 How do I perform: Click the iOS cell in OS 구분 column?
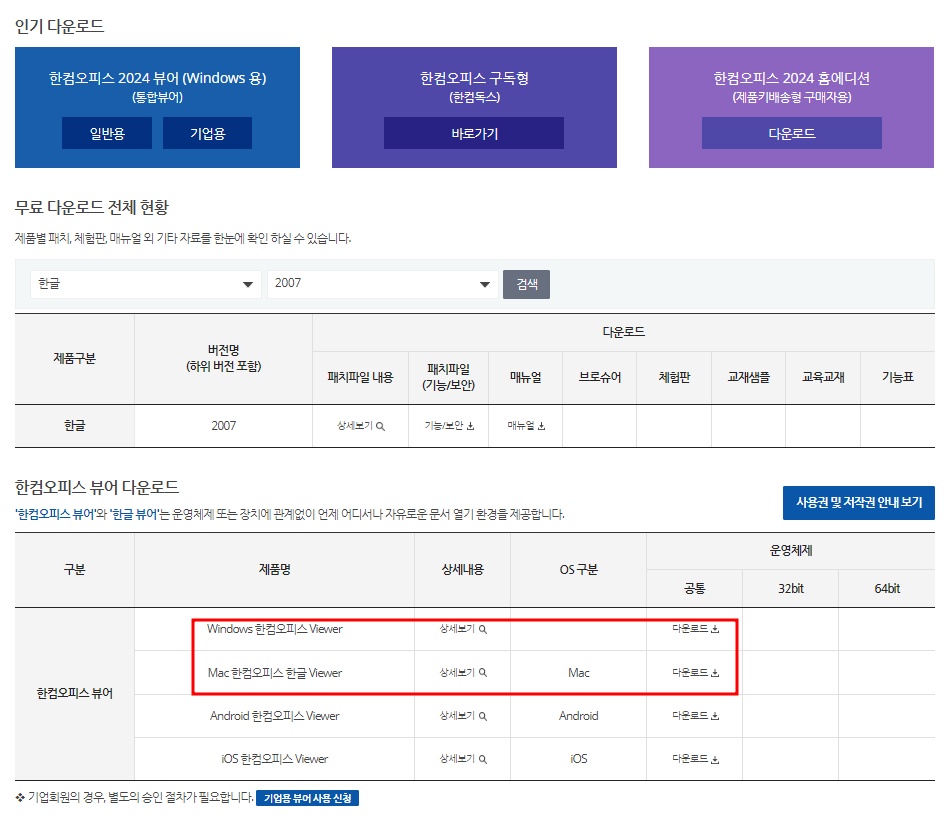579,759
